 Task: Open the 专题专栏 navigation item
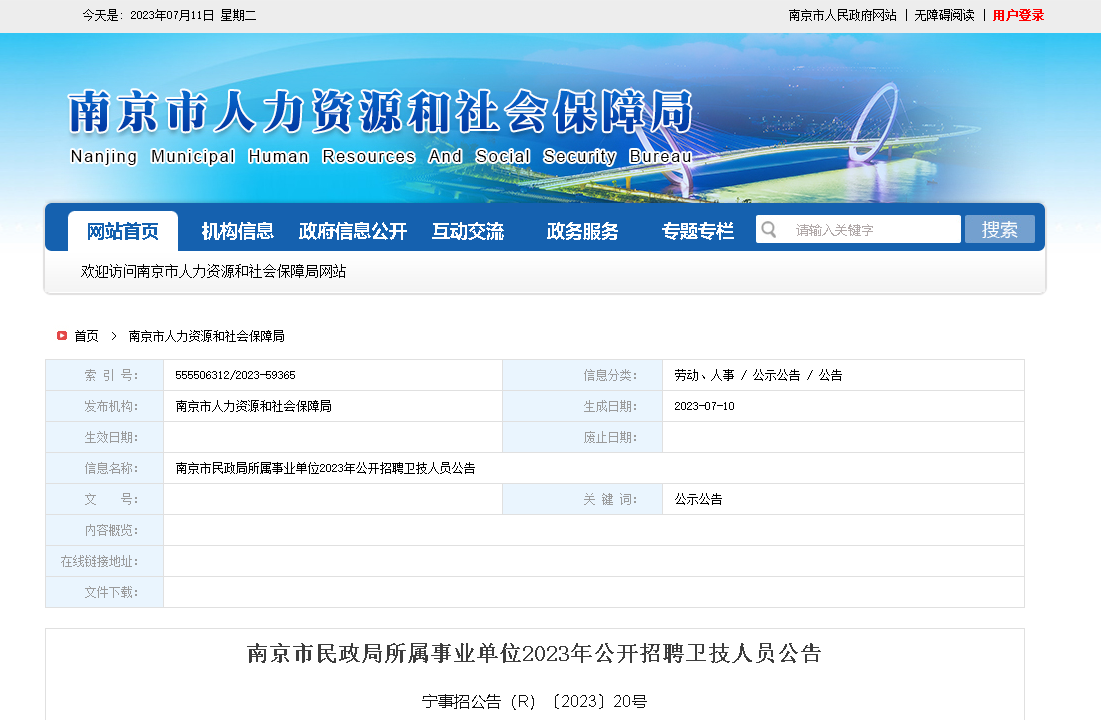(x=697, y=231)
